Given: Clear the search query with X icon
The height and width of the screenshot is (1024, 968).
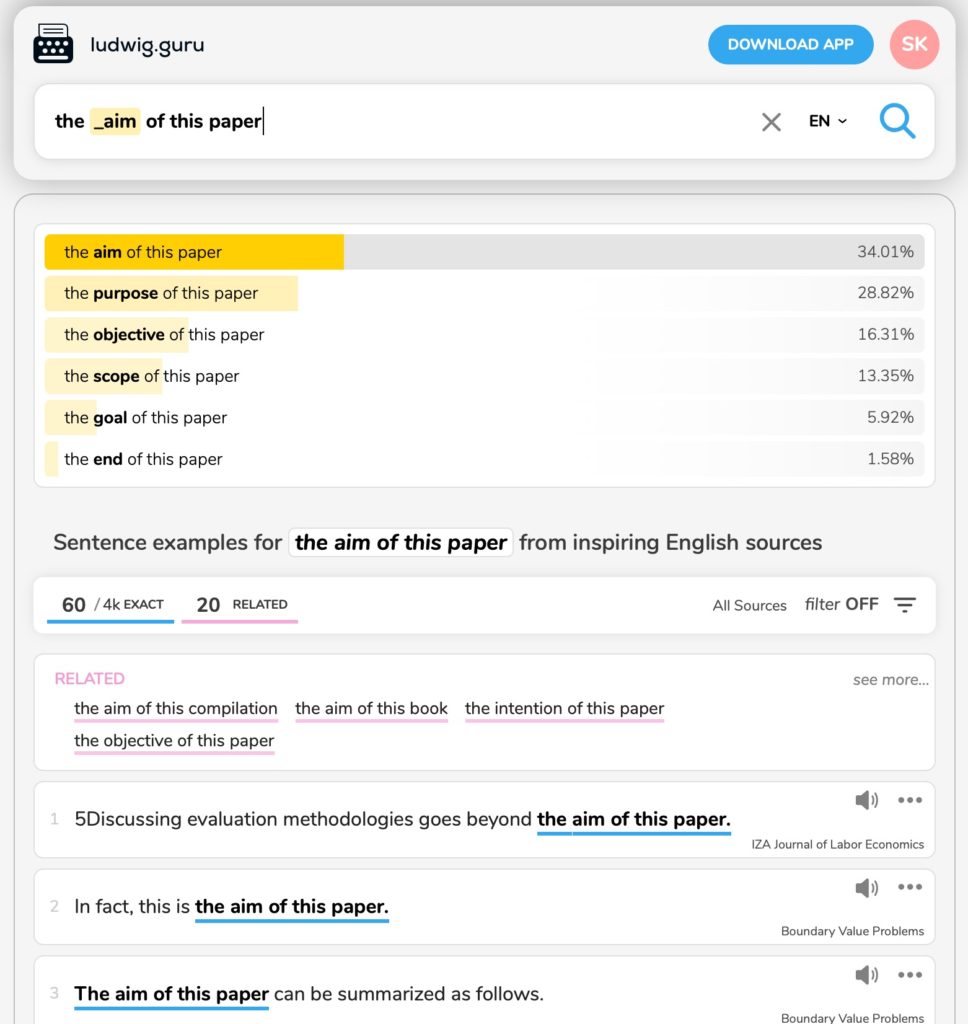Looking at the screenshot, I should pos(771,122).
